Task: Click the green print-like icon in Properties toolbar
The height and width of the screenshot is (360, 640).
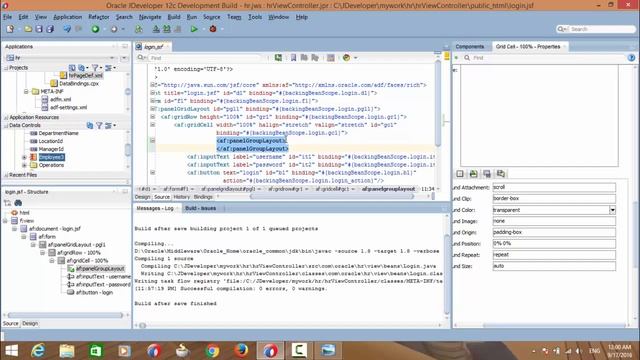Action: 473,174
